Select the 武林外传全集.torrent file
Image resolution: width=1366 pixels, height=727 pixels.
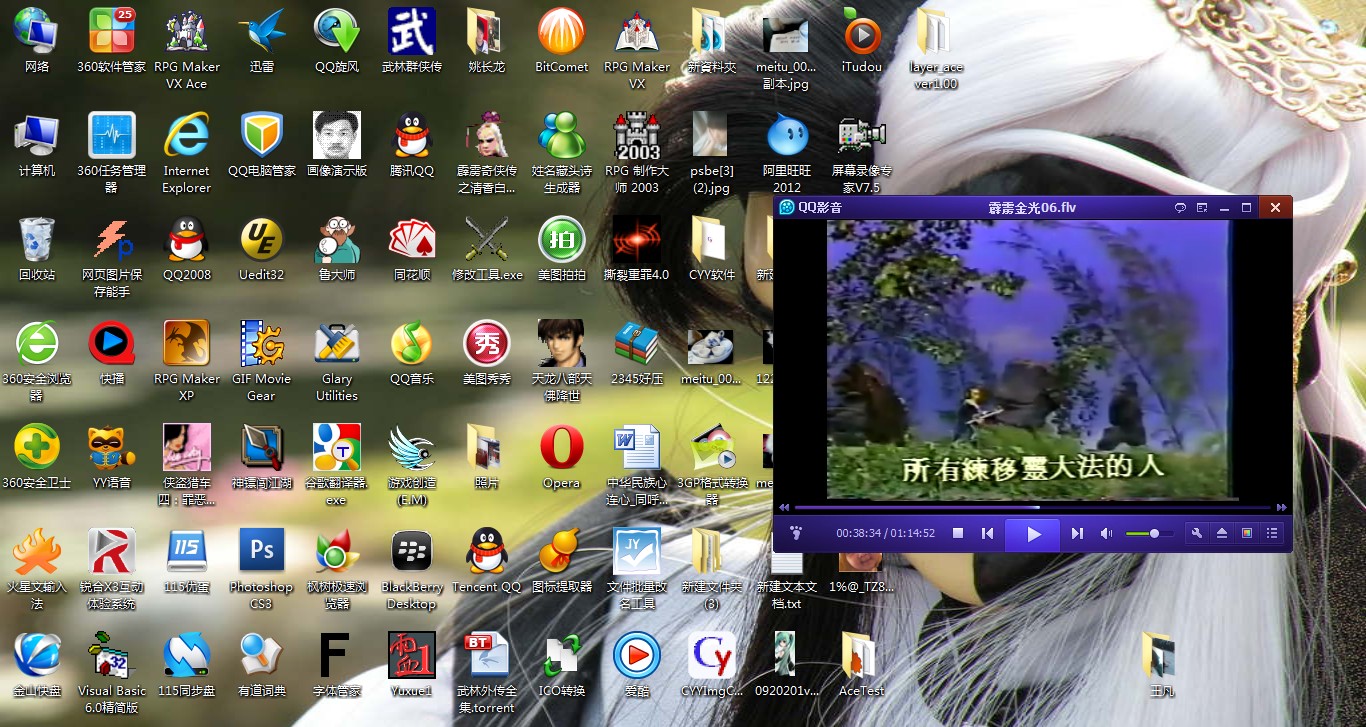coord(487,672)
